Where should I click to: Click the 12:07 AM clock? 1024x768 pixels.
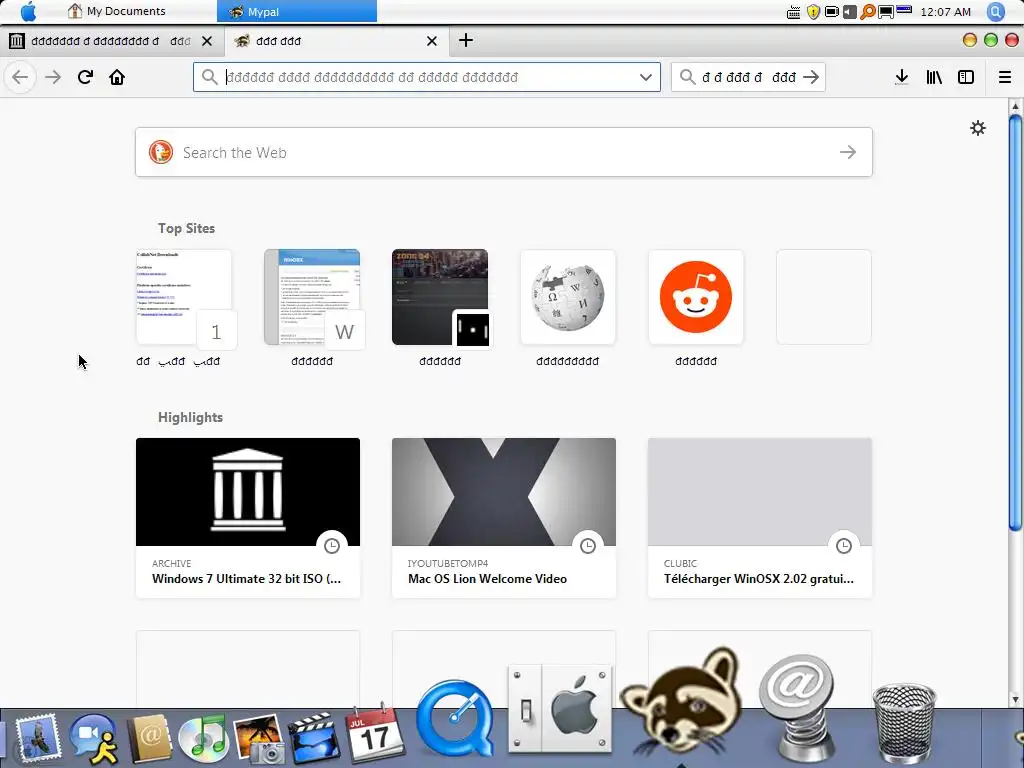pos(945,12)
